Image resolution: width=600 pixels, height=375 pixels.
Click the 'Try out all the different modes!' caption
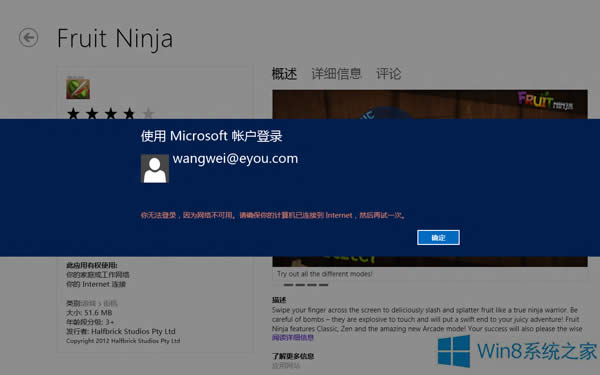tap(324, 274)
